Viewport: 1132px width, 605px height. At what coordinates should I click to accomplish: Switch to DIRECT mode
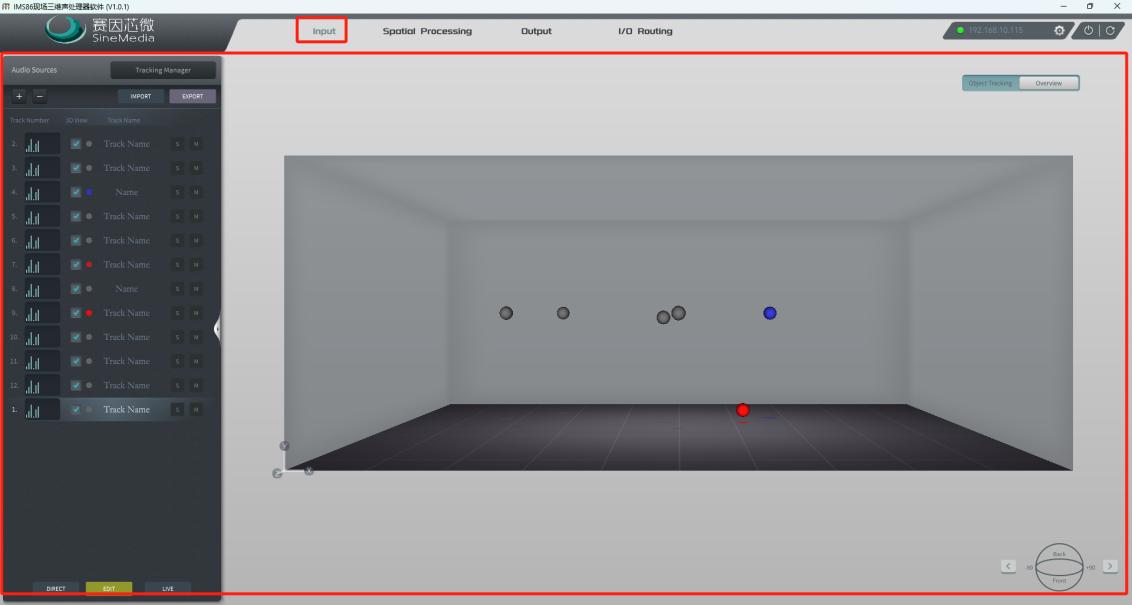(56, 588)
